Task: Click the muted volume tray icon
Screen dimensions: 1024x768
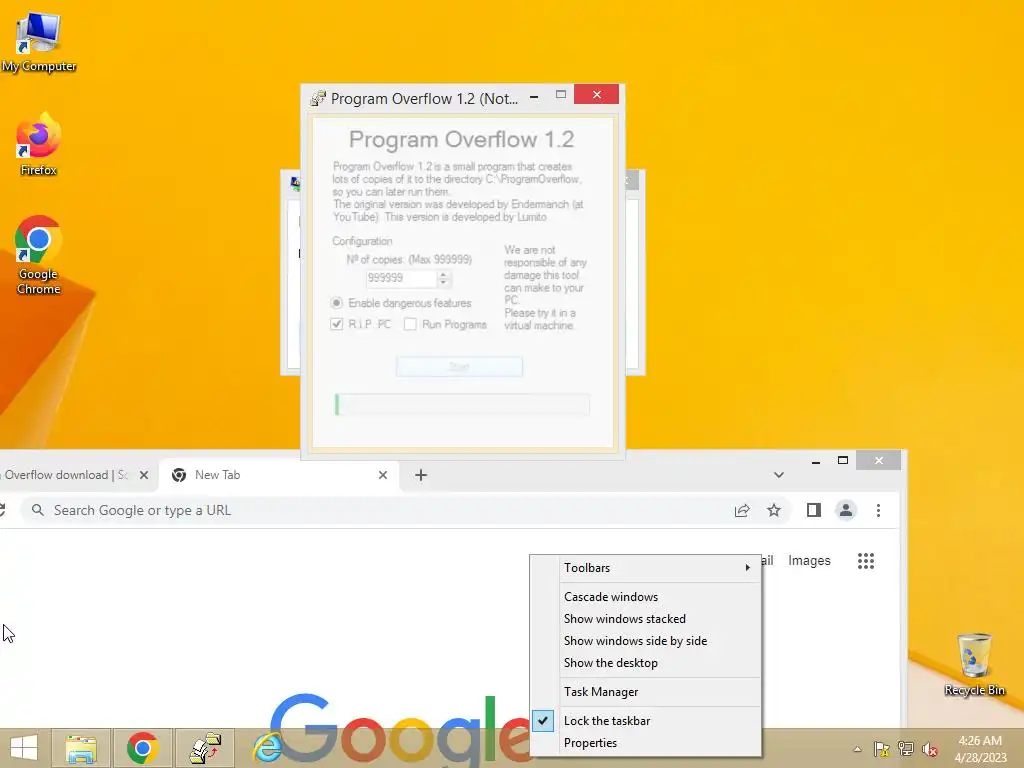Action: point(930,748)
